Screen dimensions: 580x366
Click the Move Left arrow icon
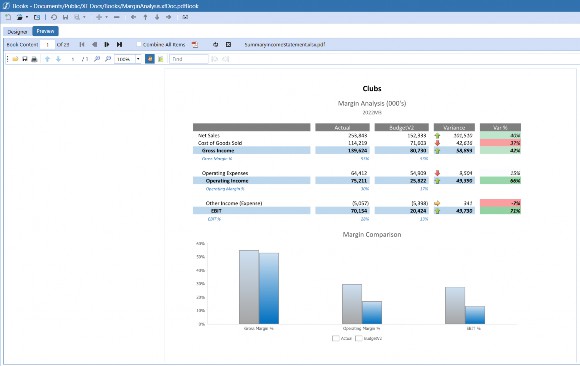pos(134,17)
